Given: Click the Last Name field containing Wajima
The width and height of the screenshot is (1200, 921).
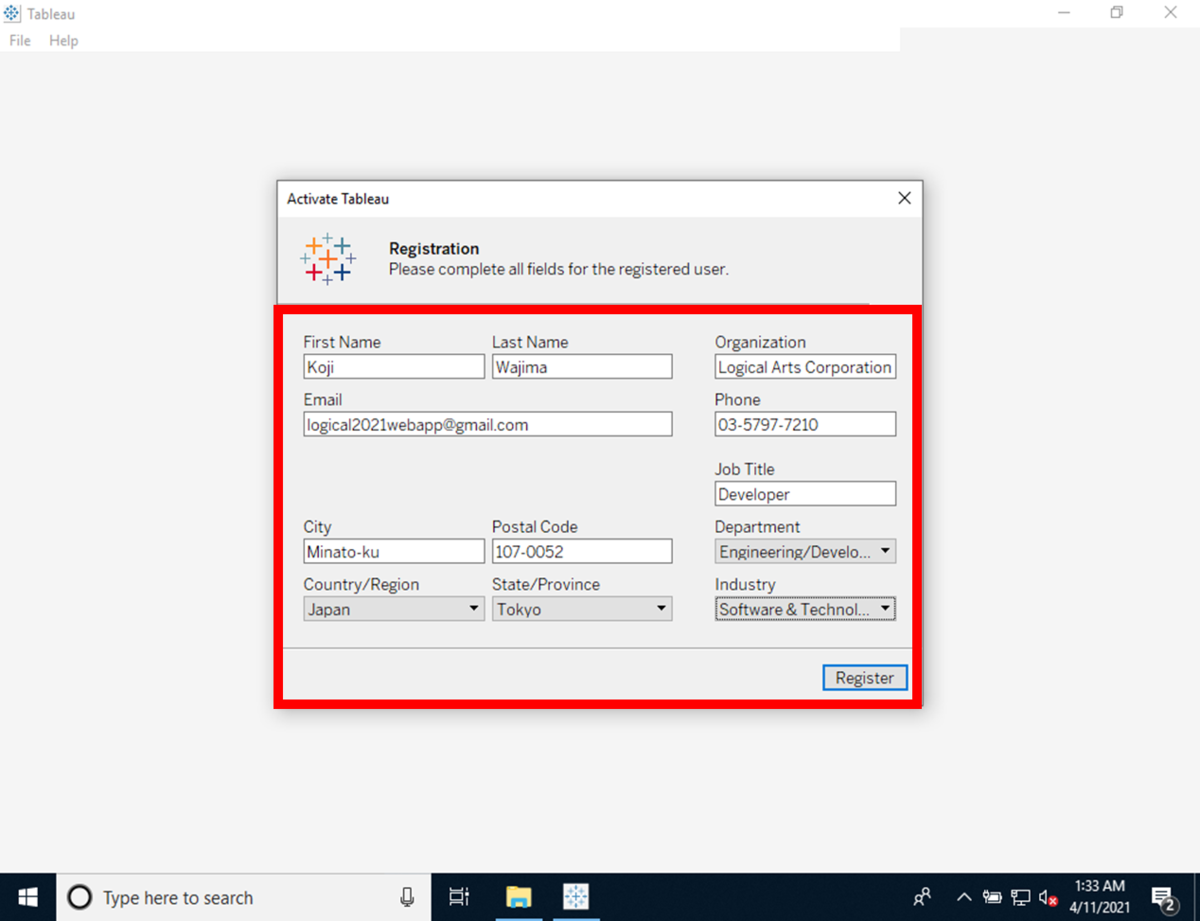Looking at the screenshot, I should pos(582,367).
